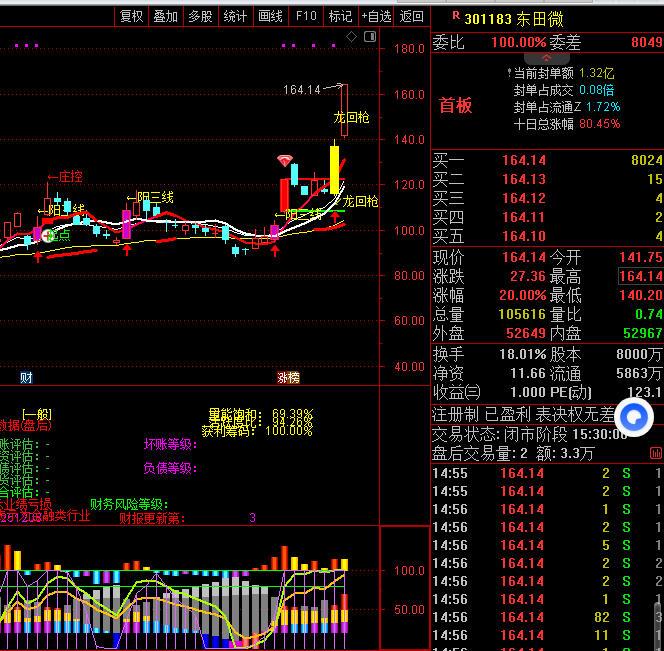664x651 pixels.
Task: Open F10 company info
Action: pyautogui.click(x=306, y=16)
